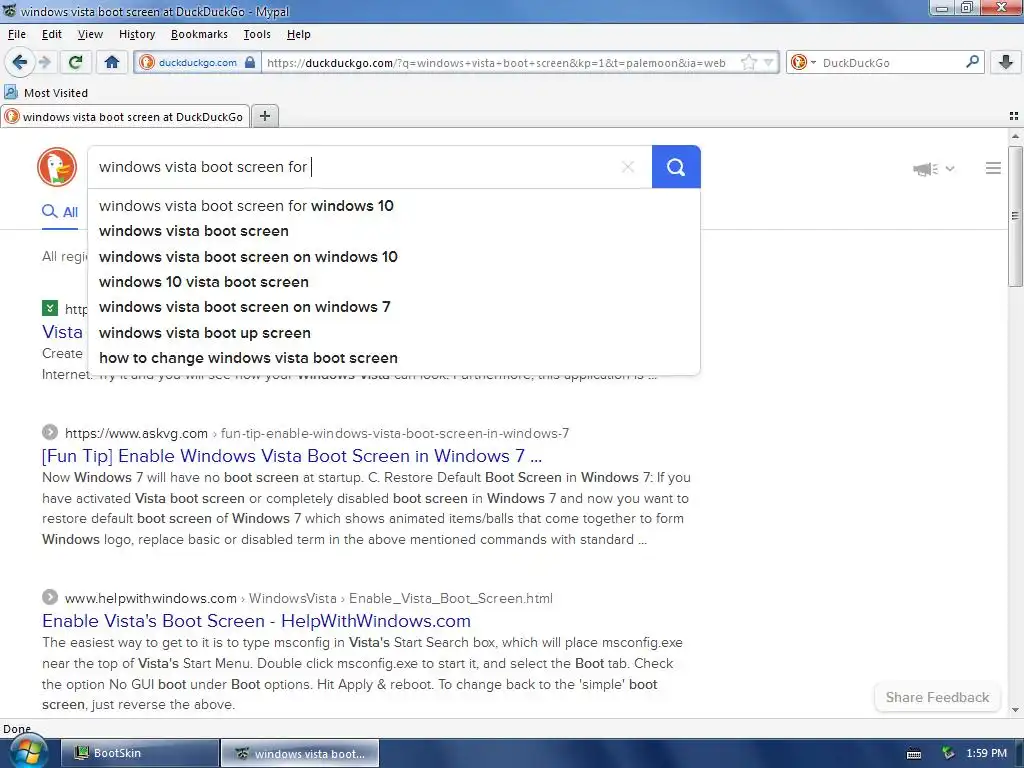The width and height of the screenshot is (1024, 768).
Task: Click the DuckDuckGo duck logo
Action: pyautogui.click(x=57, y=167)
